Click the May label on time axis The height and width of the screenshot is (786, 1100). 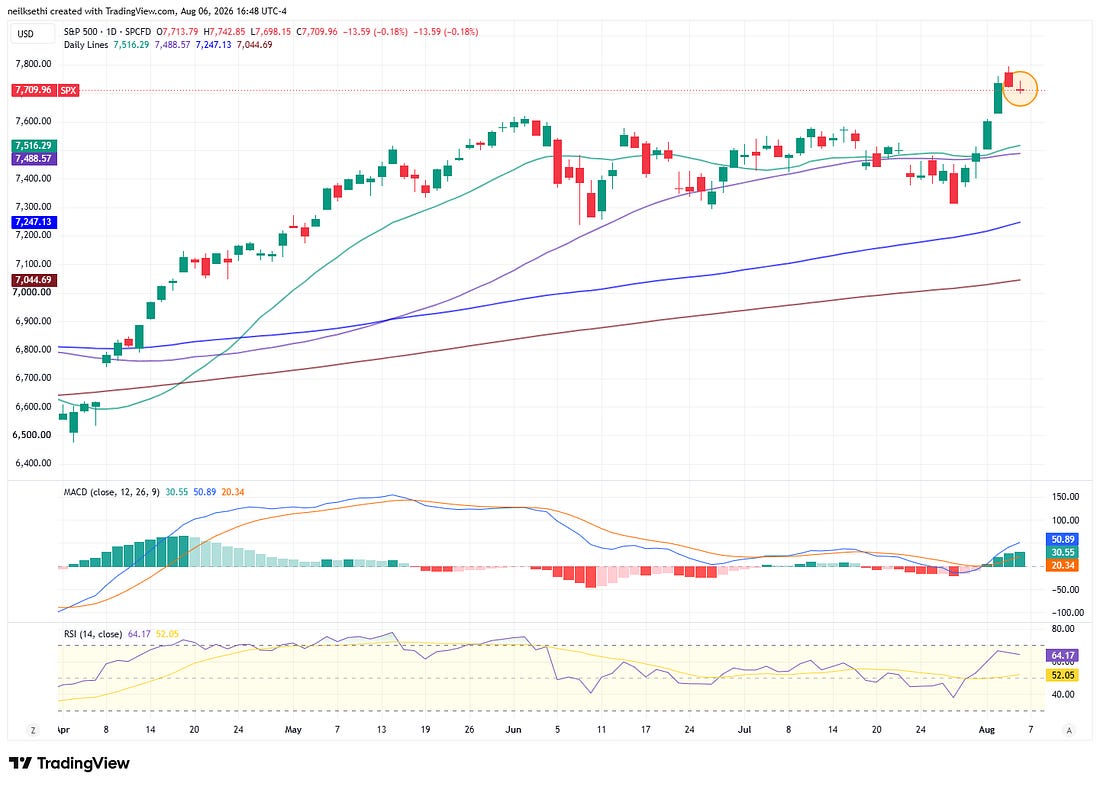293,730
